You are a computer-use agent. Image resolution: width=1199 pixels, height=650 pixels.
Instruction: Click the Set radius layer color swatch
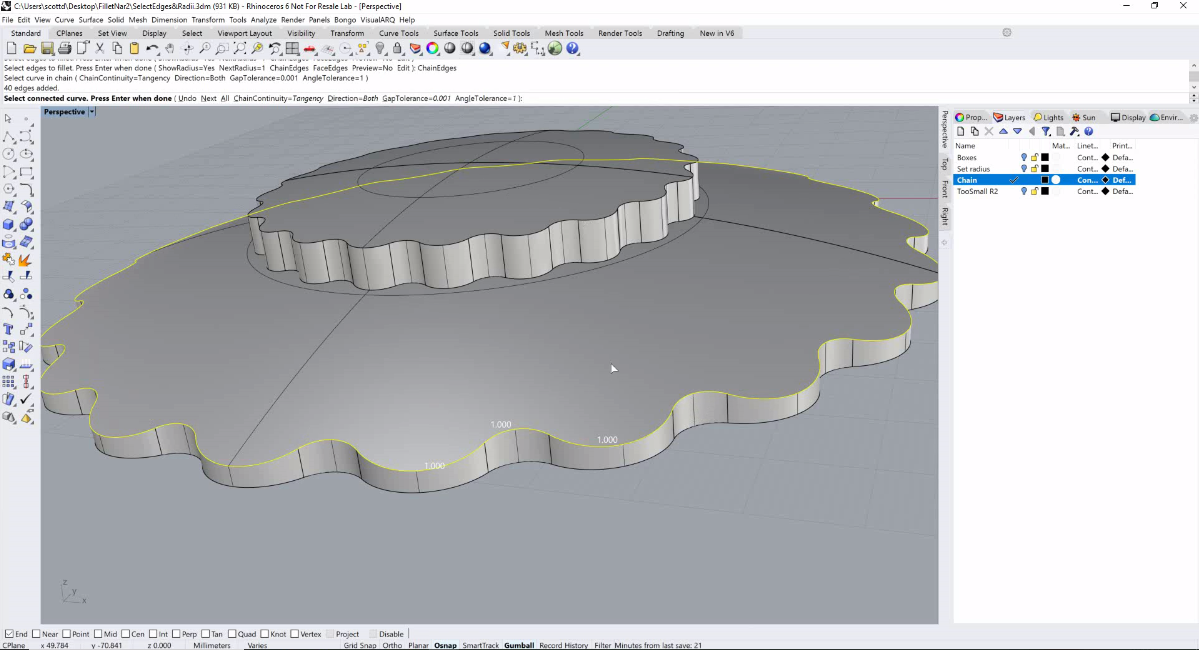[1045, 169]
